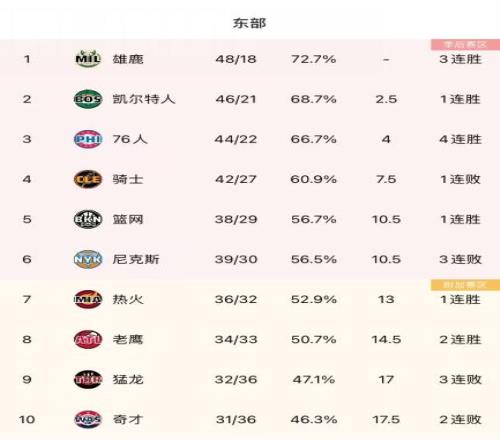
Task: Select the 东部 conference header
Action: [x=249, y=23]
